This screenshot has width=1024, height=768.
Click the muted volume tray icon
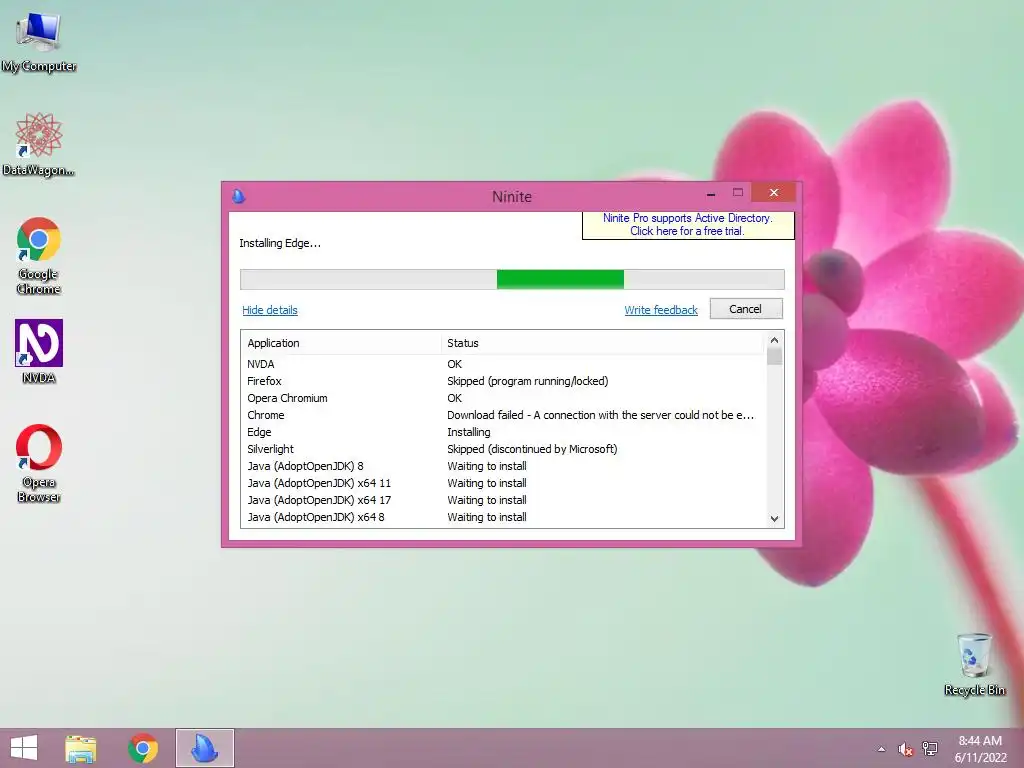tap(905, 749)
